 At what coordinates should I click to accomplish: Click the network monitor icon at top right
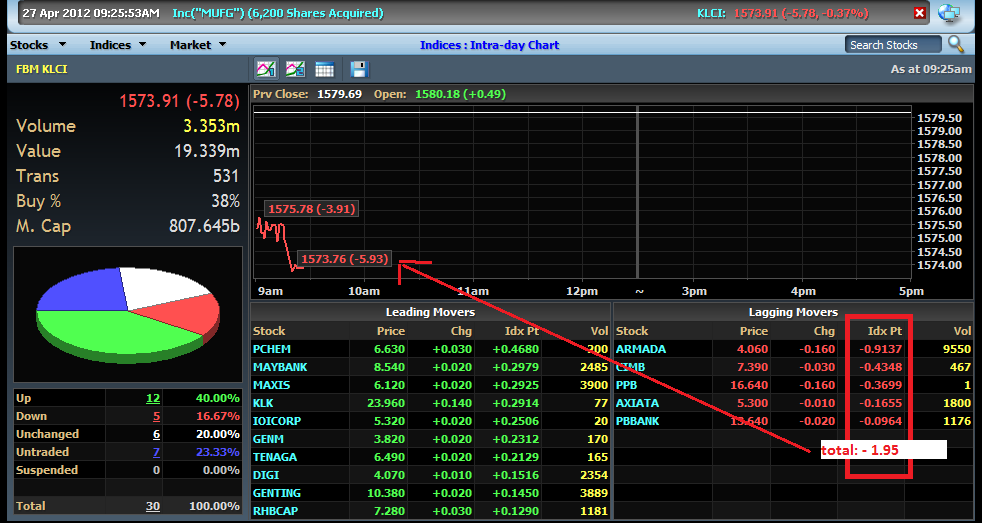pos(949,13)
